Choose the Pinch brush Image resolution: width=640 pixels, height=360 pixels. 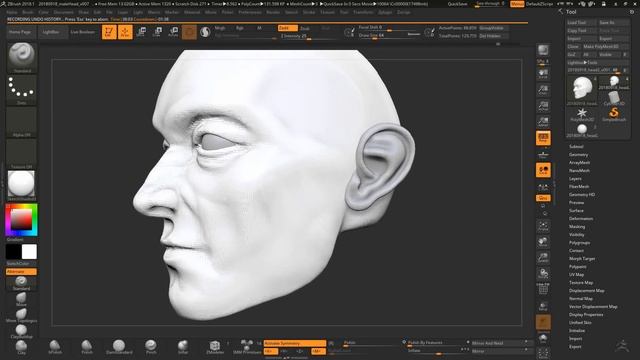pos(151,347)
